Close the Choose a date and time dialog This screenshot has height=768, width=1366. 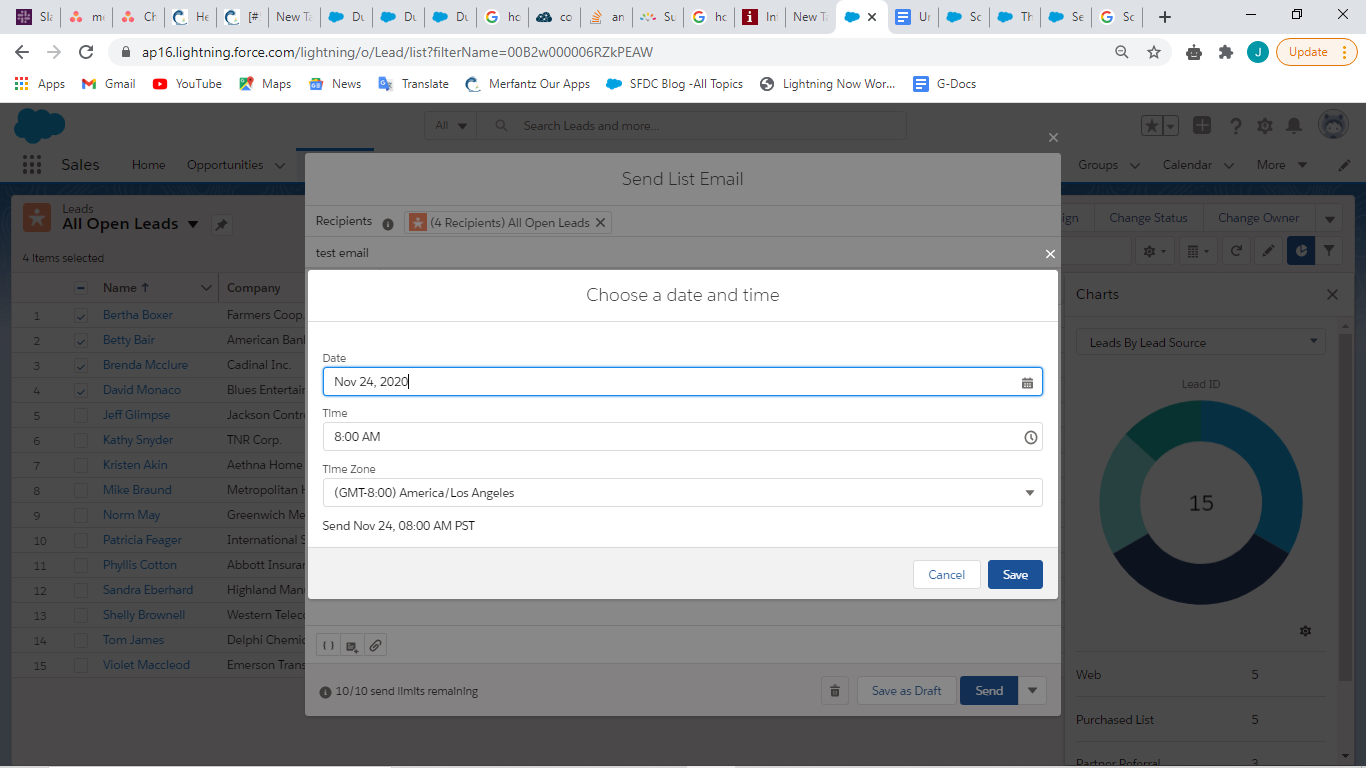click(x=1050, y=254)
